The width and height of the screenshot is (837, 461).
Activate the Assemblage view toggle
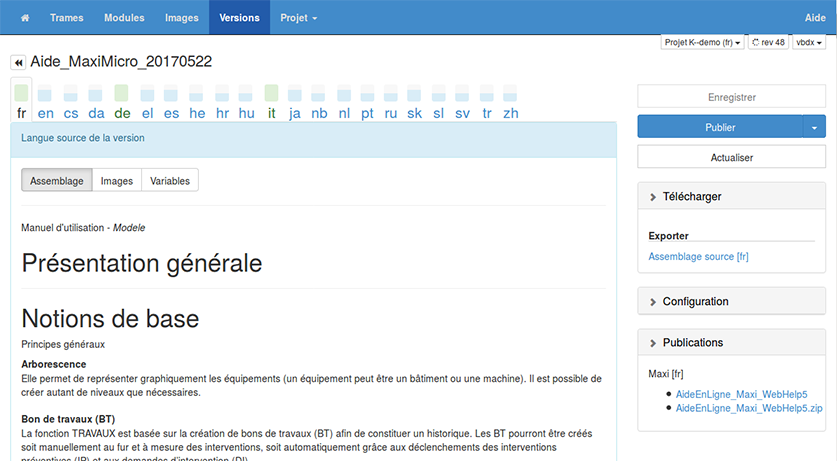point(57,180)
